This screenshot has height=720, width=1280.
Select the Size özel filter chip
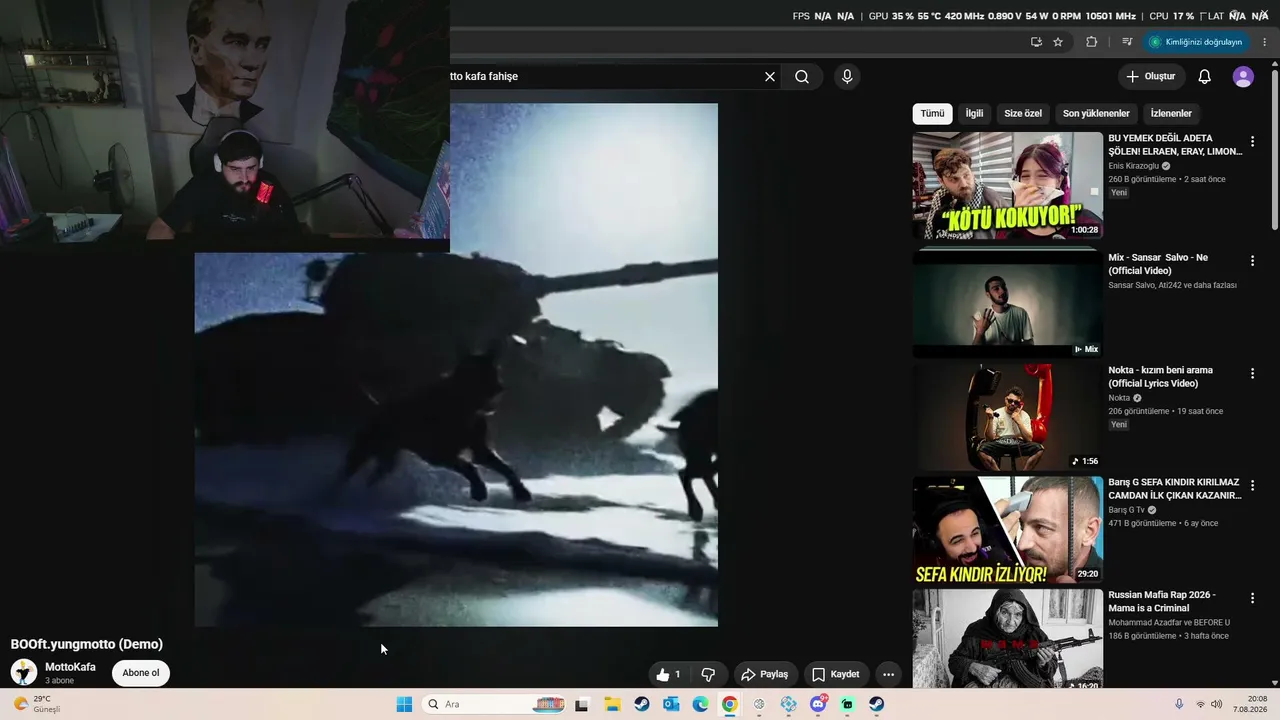pyautogui.click(x=1023, y=114)
